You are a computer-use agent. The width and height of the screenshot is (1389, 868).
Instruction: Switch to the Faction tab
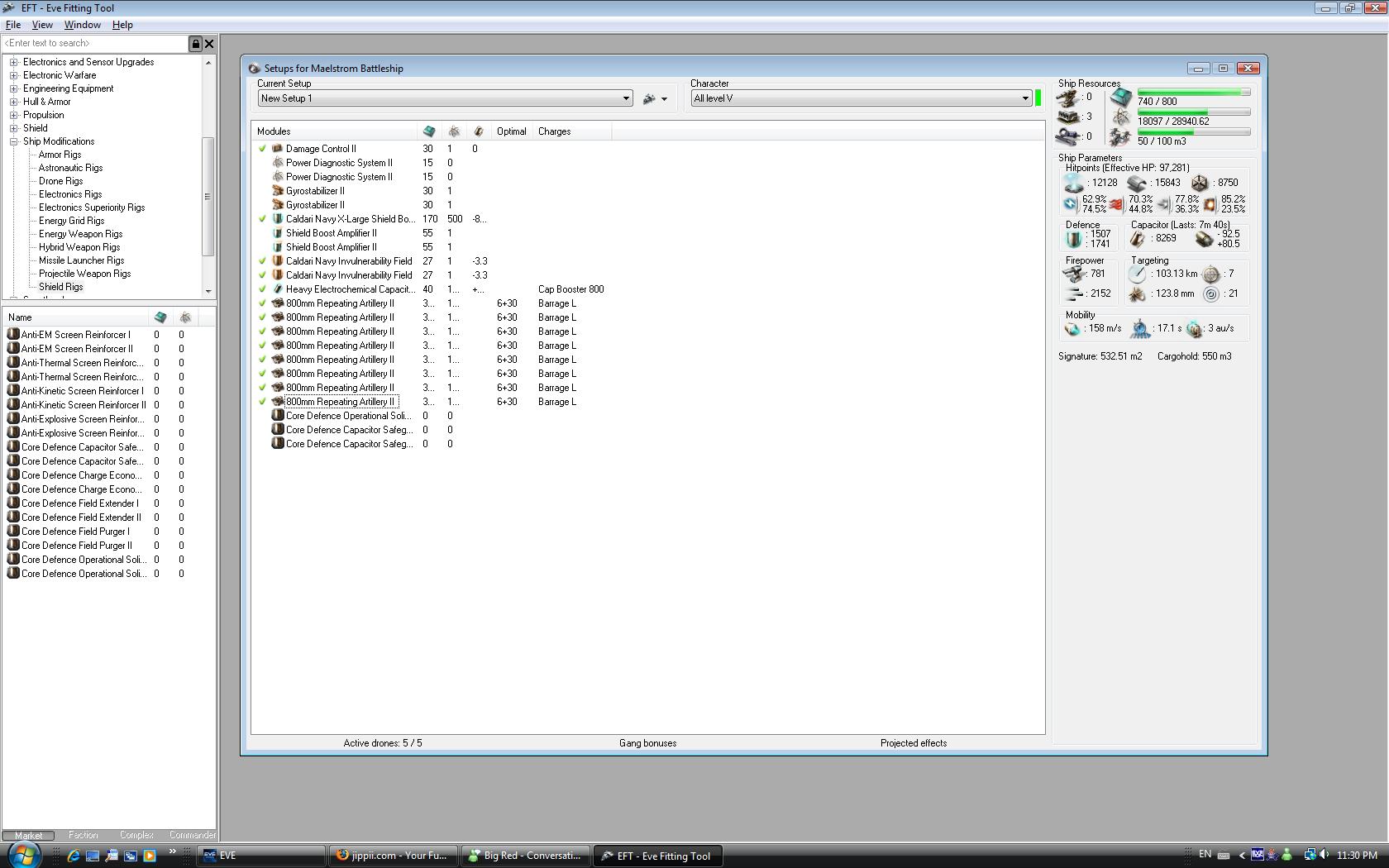point(84,835)
